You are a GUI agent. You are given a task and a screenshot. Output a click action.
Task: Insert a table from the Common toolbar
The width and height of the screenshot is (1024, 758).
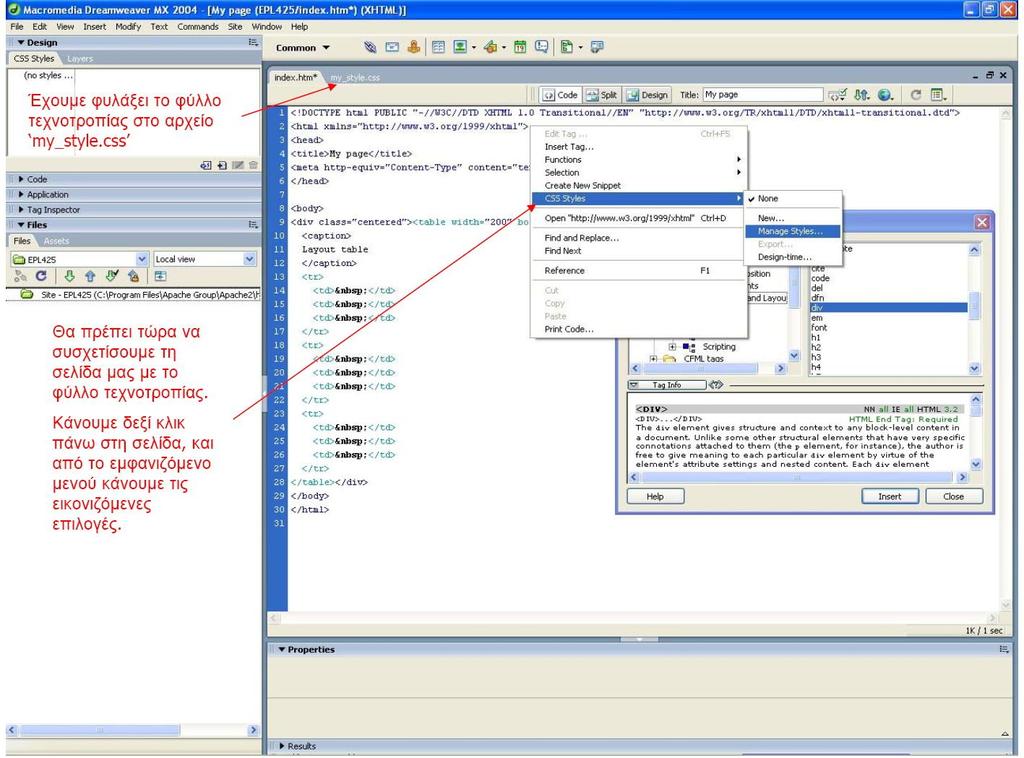click(x=438, y=47)
